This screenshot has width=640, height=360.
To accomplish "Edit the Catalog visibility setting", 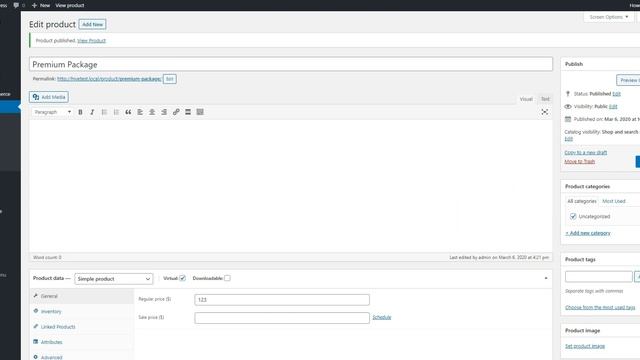I will click(569, 139).
